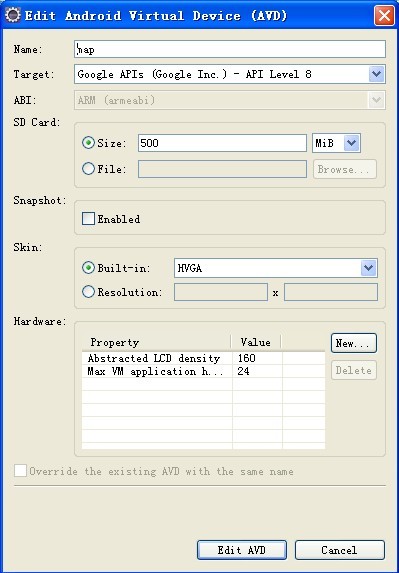Click the SD Card size field showing 500
The height and width of the screenshot is (573, 399).
(x=222, y=143)
